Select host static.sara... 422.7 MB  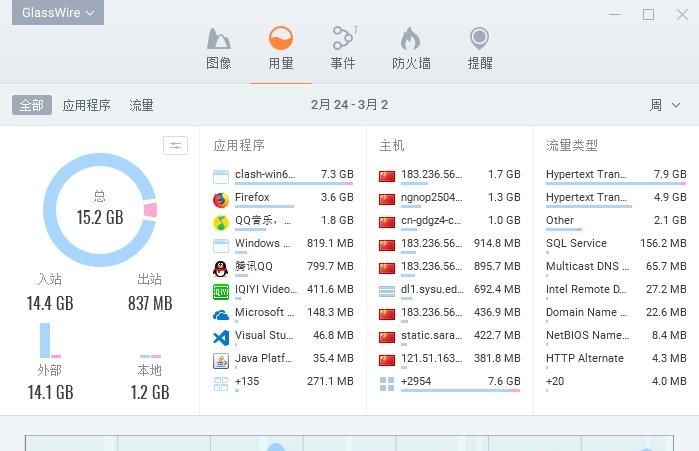[450, 337]
